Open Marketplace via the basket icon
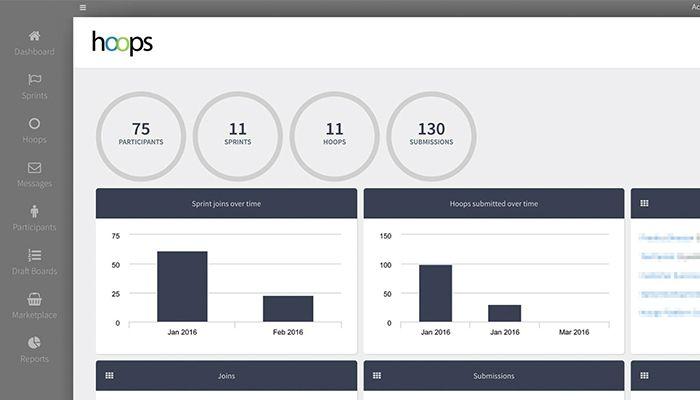 pos(34,299)
